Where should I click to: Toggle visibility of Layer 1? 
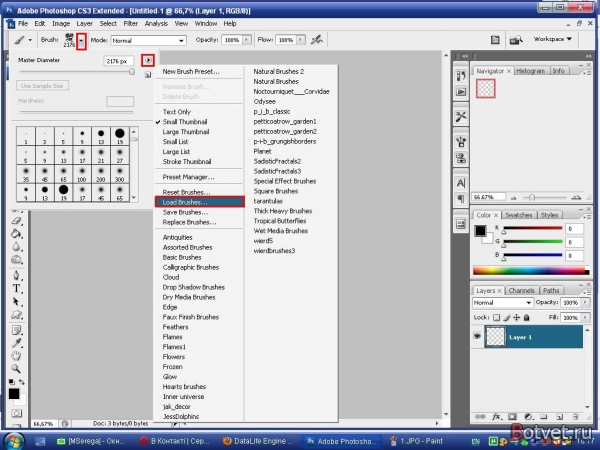tap(477, 336)
